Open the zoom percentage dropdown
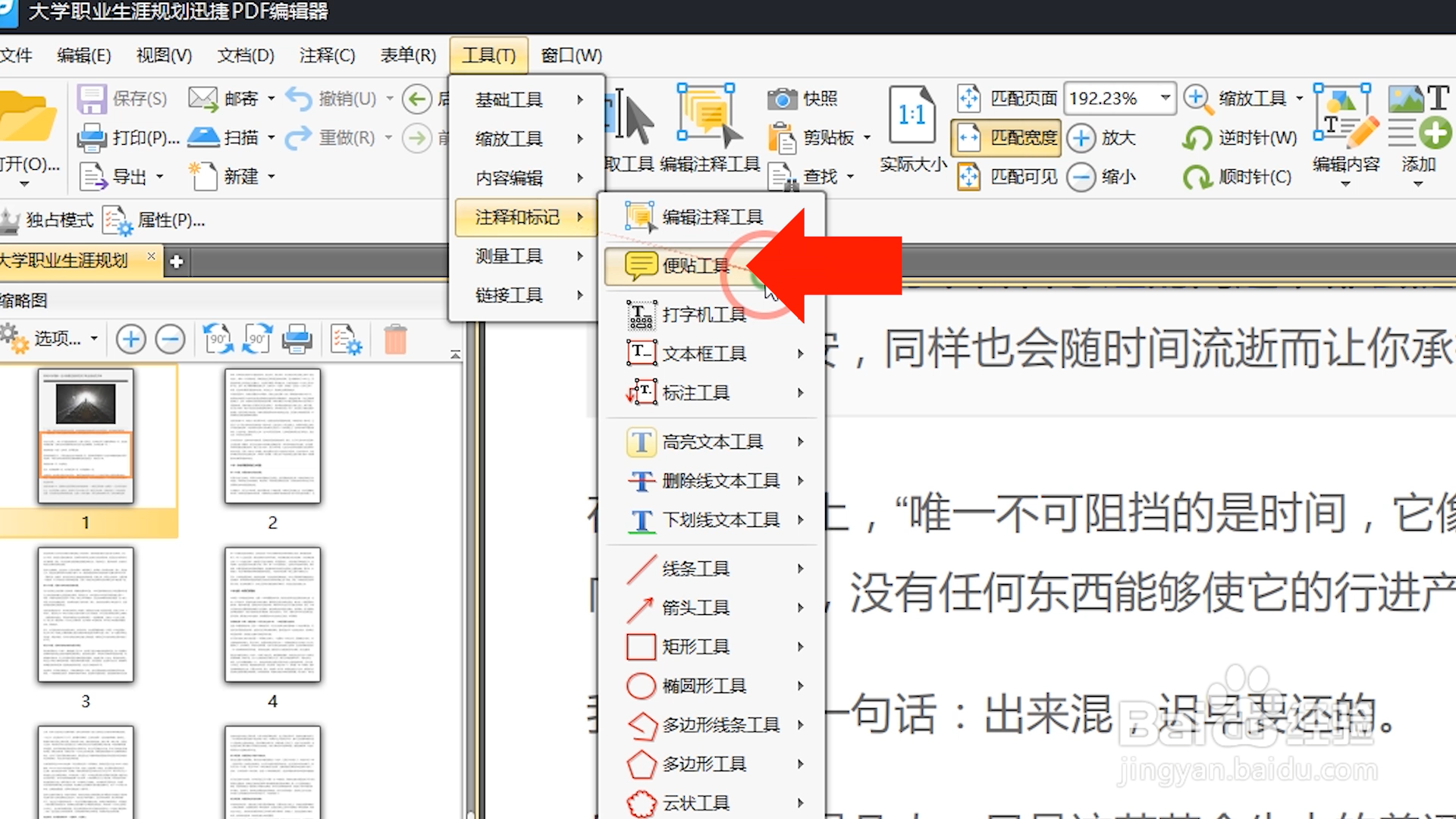The height and width of the screenshot is (819, 1456). pyautogui.click(x=1165, y=99)
